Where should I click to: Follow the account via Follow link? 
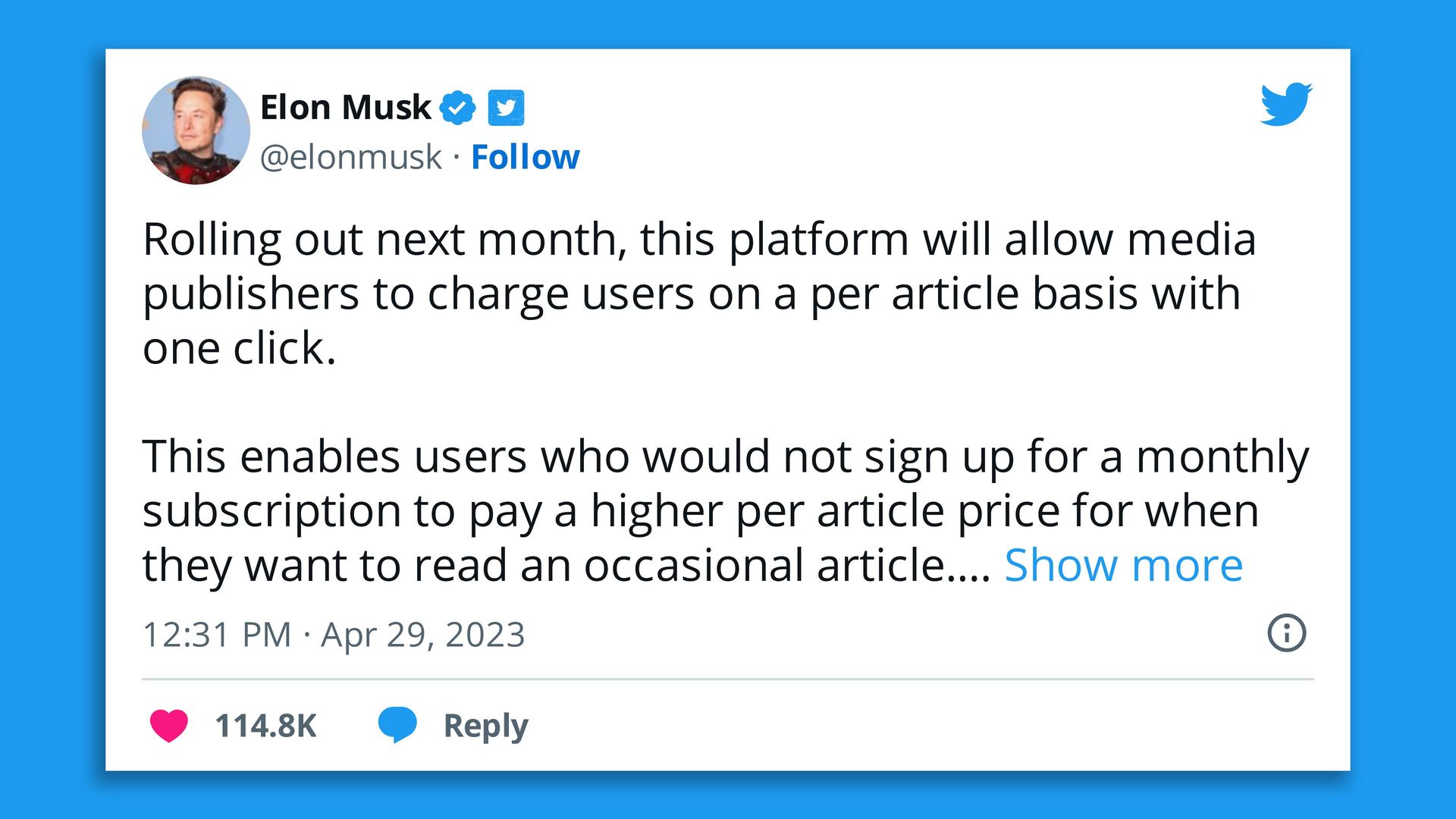pos(525,157)
